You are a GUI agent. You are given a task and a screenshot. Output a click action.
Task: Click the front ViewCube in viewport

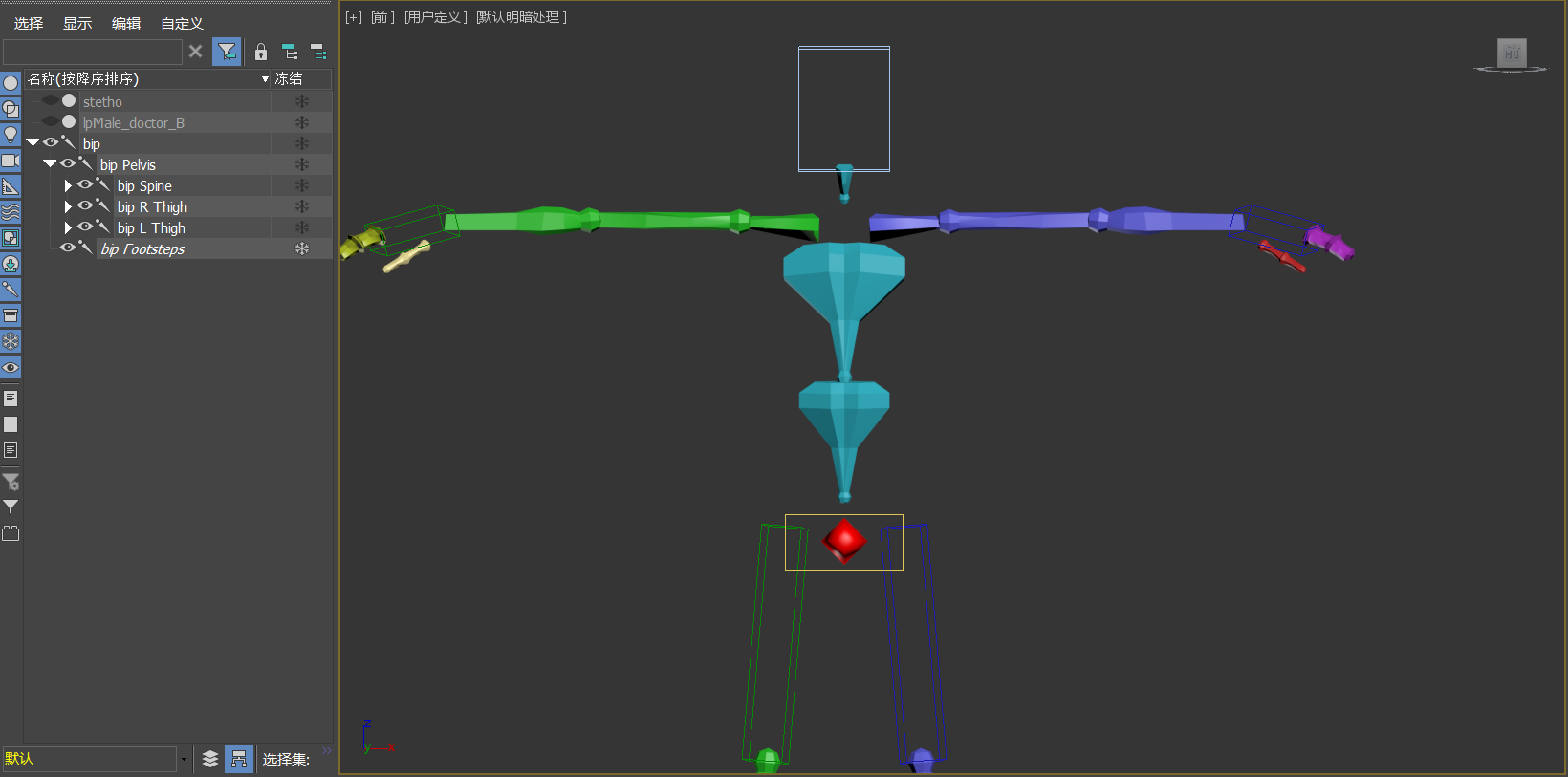click(1512, 54)
